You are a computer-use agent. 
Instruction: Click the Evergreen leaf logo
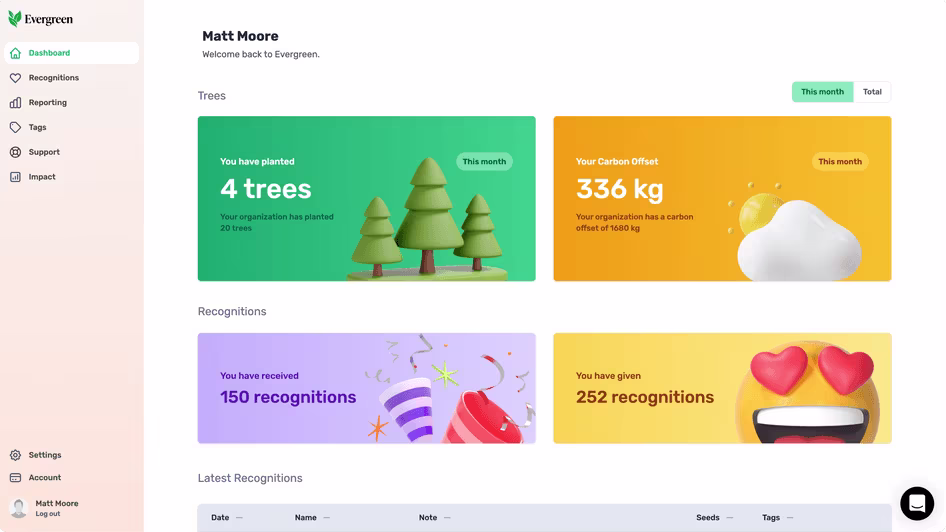(14, 19)
